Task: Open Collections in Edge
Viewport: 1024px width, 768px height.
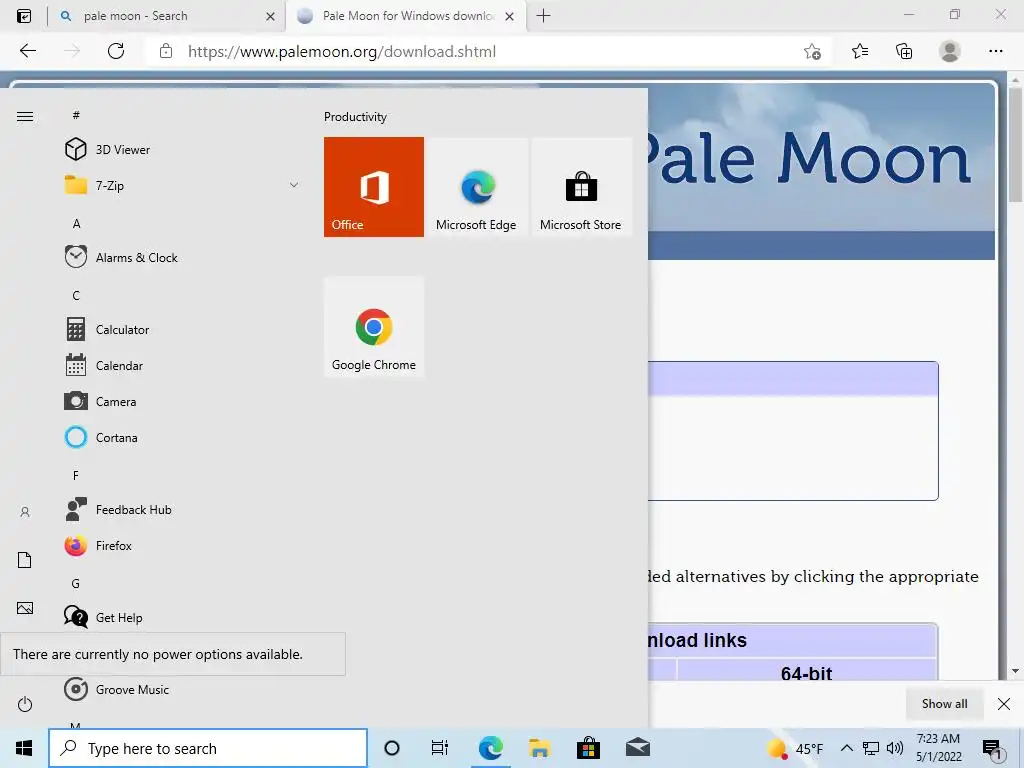Action: coord(904,51)
